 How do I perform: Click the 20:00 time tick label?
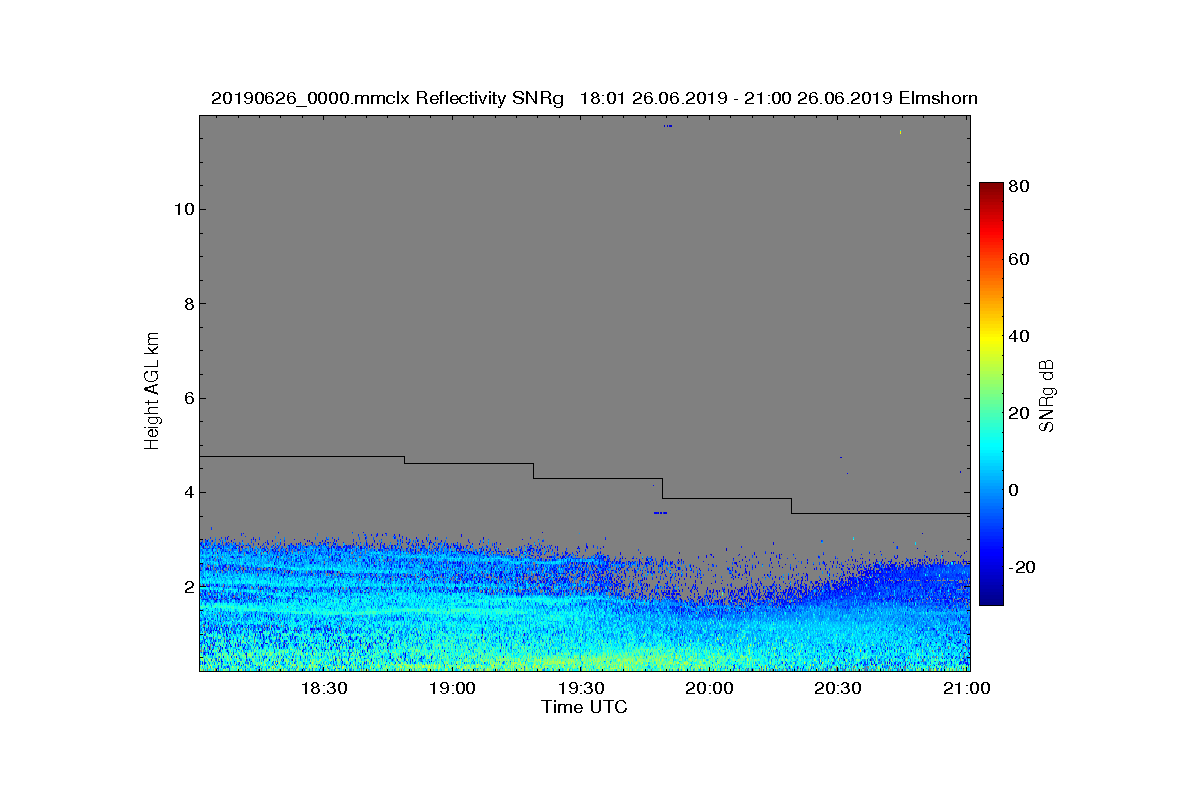point(711,689)
